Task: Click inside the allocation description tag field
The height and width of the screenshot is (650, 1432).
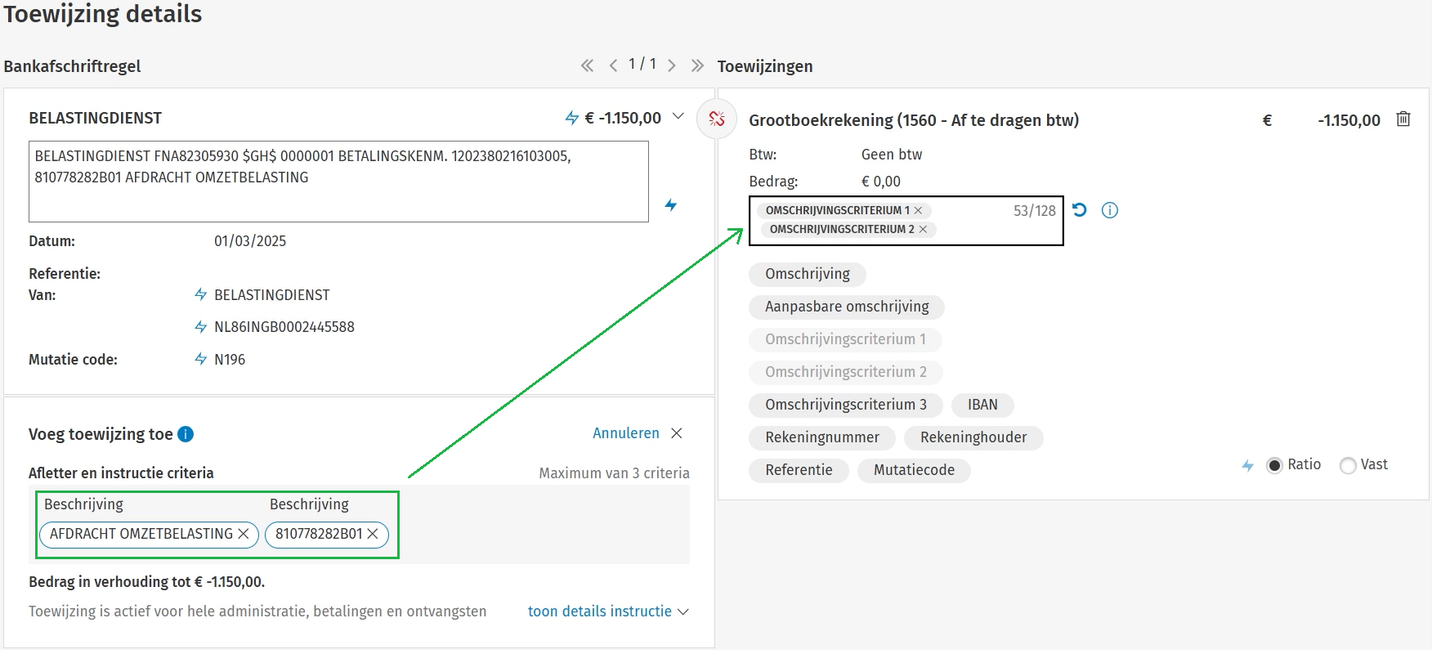Action: point(905,220)
